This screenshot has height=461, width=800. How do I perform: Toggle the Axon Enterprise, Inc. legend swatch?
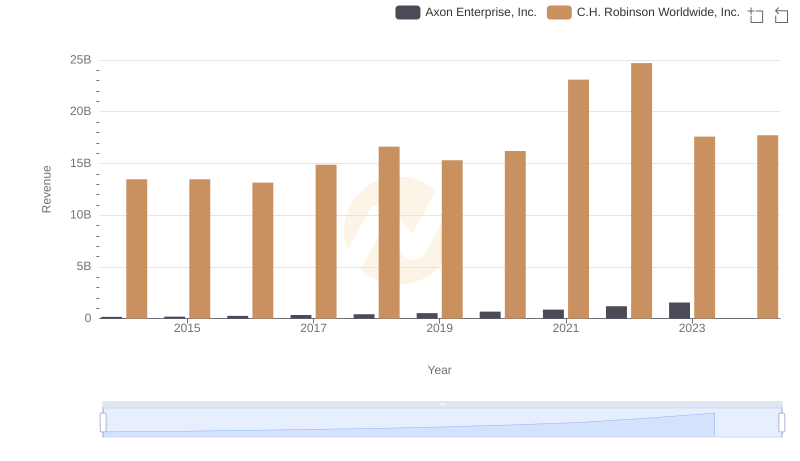click(408, 12)
